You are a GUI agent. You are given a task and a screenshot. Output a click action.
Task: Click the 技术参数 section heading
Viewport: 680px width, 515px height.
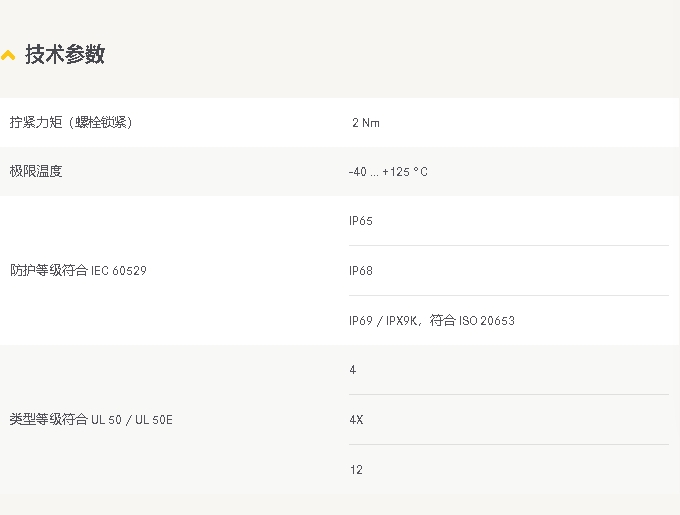point(65,55)
